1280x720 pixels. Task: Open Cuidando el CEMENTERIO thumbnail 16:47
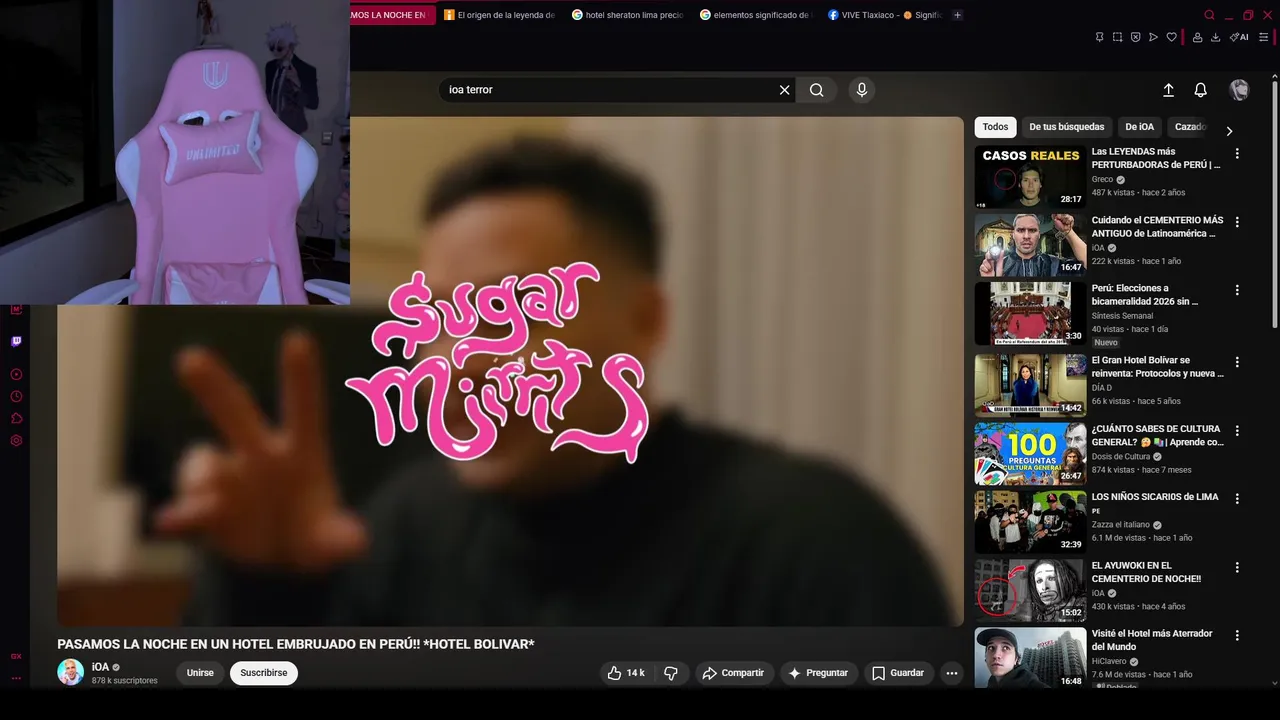pyautogui.click(x=1030, y=245)
